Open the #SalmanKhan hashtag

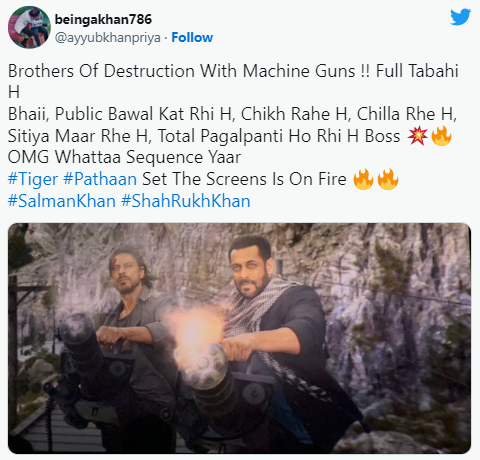(x=62, y=201)
